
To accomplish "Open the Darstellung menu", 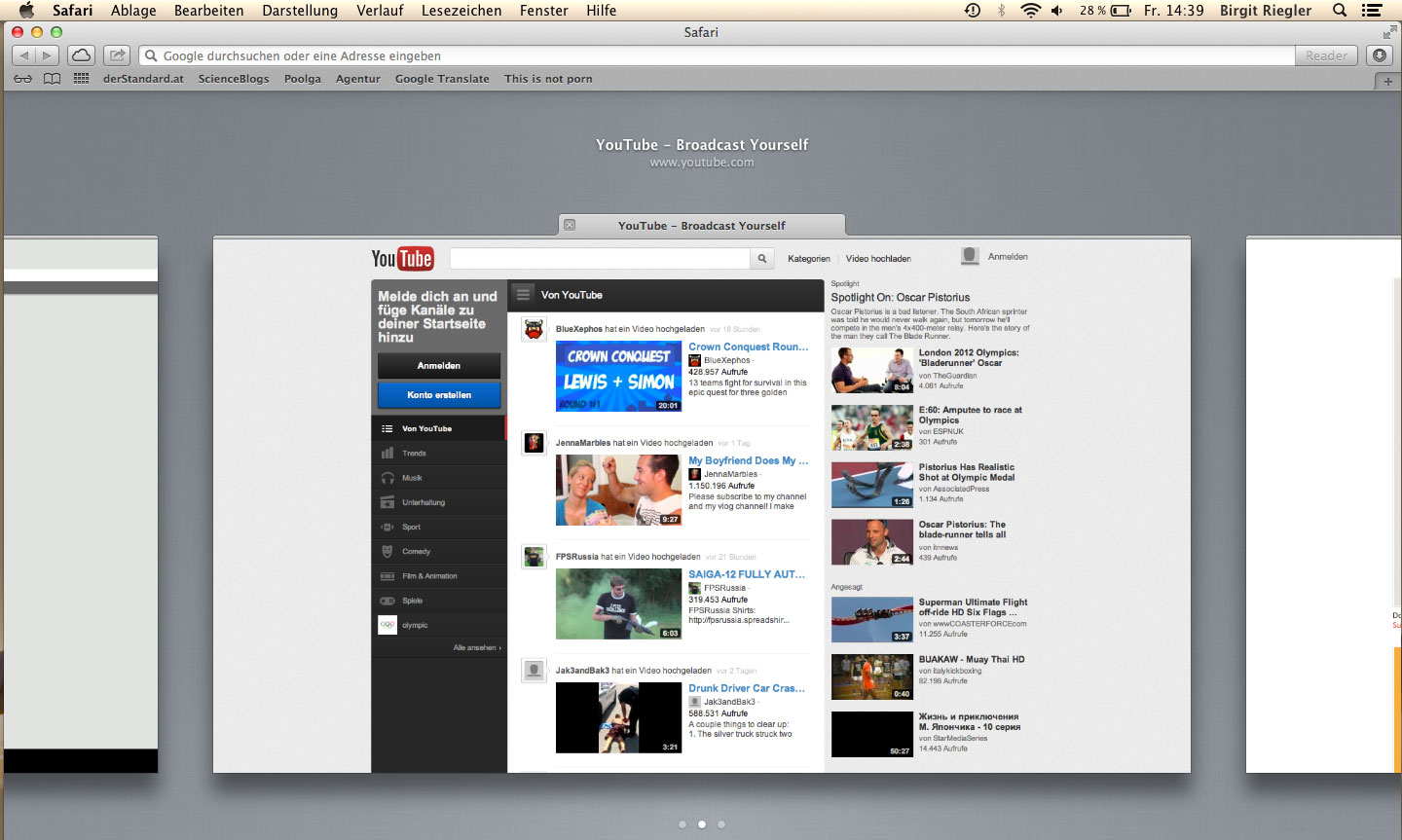I will [x=300, y=11].
